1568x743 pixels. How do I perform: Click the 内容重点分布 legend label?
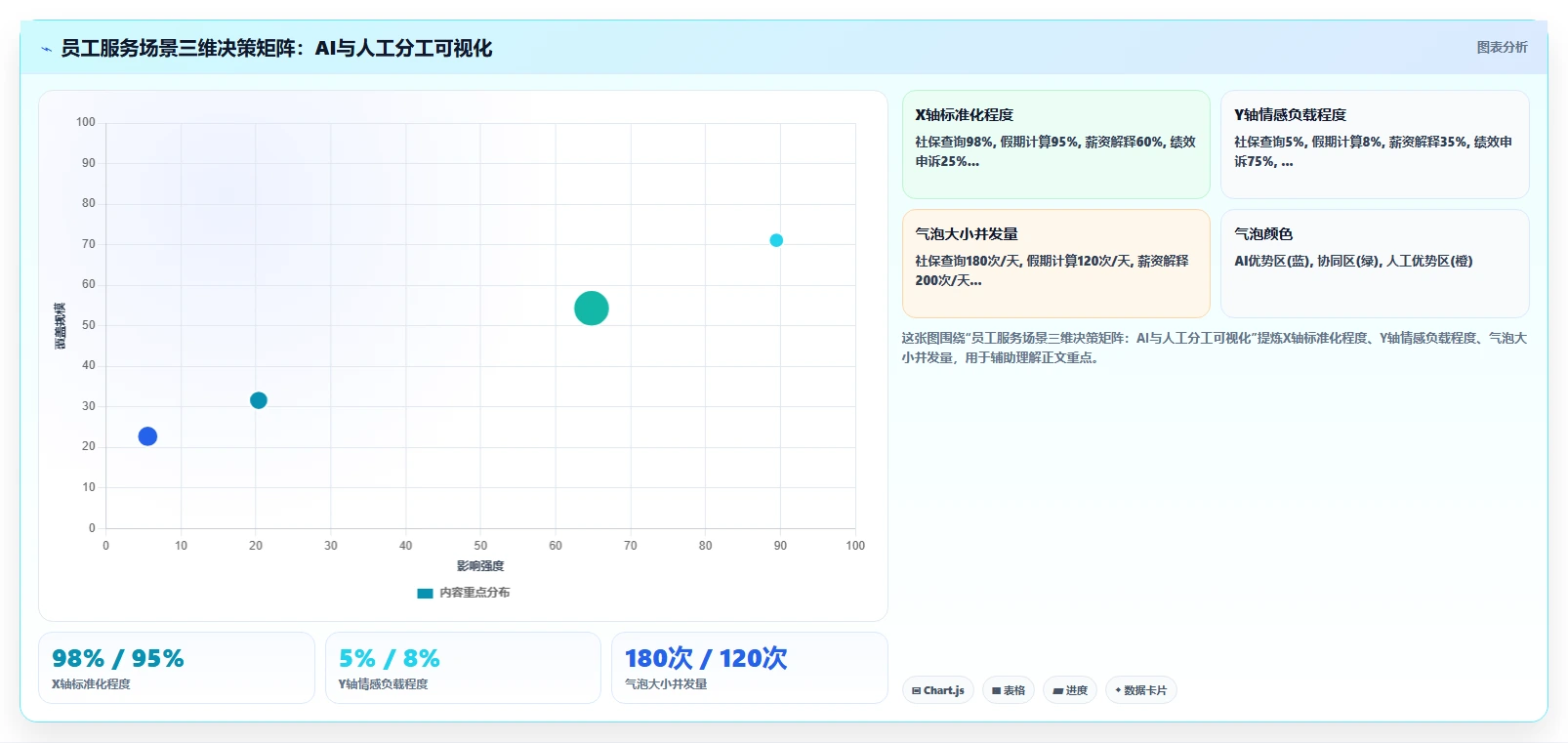tap(475, 593)
